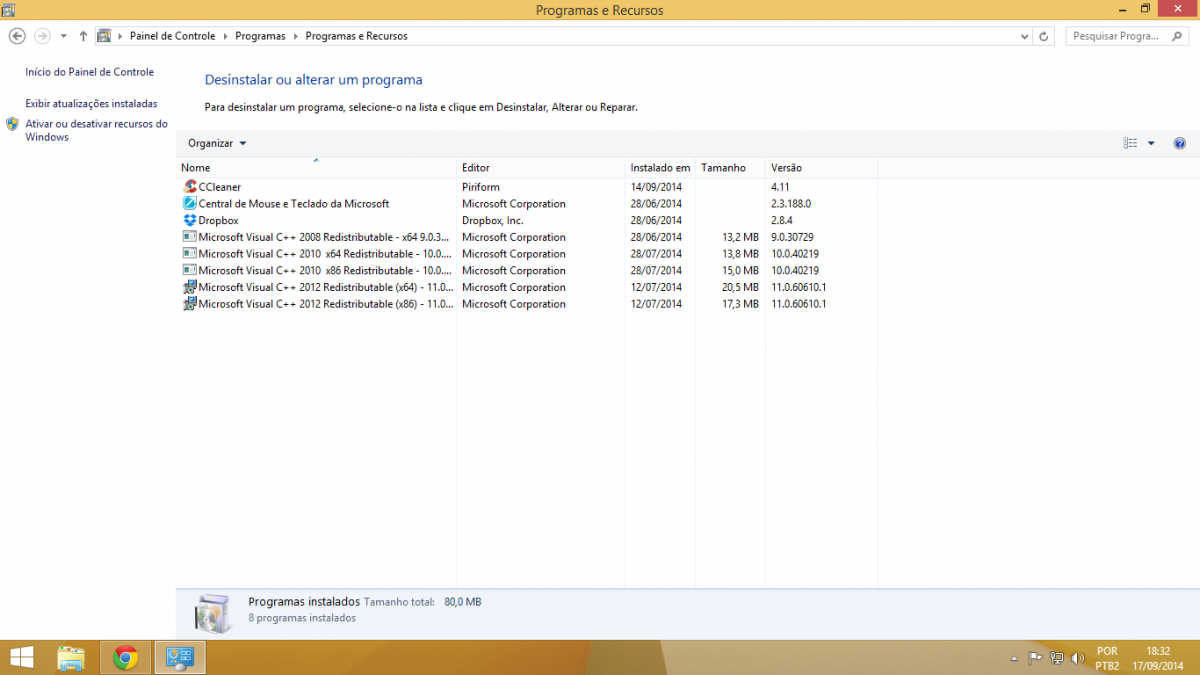1200x675 pixels.
Task: Sort the list by the Editor column
Action: click(x=541, y=167)
